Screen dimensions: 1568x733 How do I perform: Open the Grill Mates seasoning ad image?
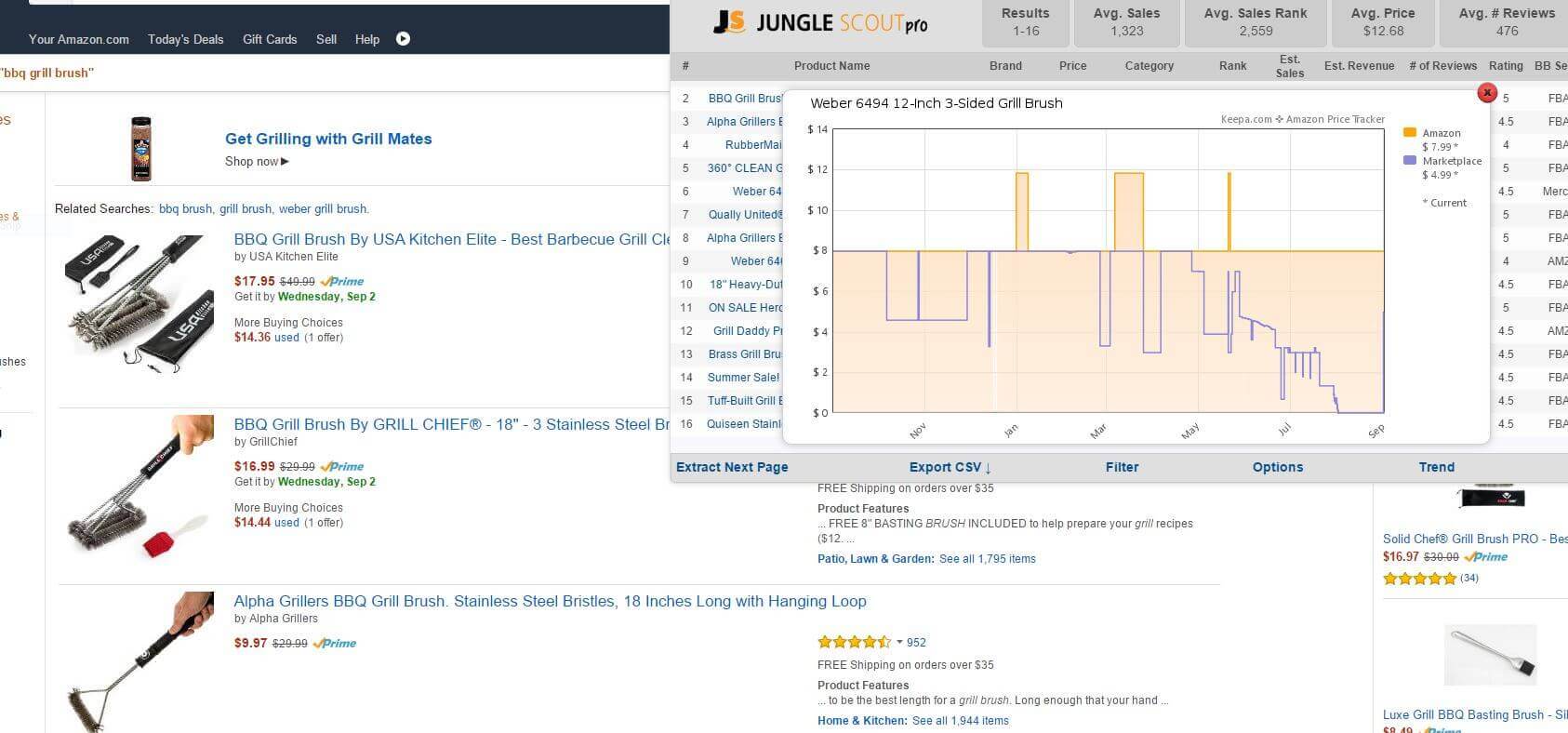[x=140, y=149]
